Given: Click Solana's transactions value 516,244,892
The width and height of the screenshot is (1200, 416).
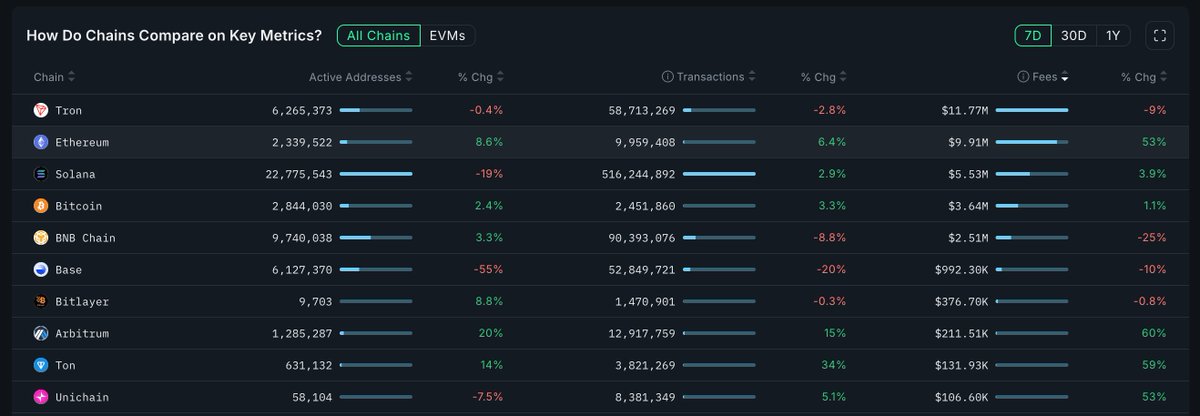Looking at the screenshot, I should (x=638, y=174).
